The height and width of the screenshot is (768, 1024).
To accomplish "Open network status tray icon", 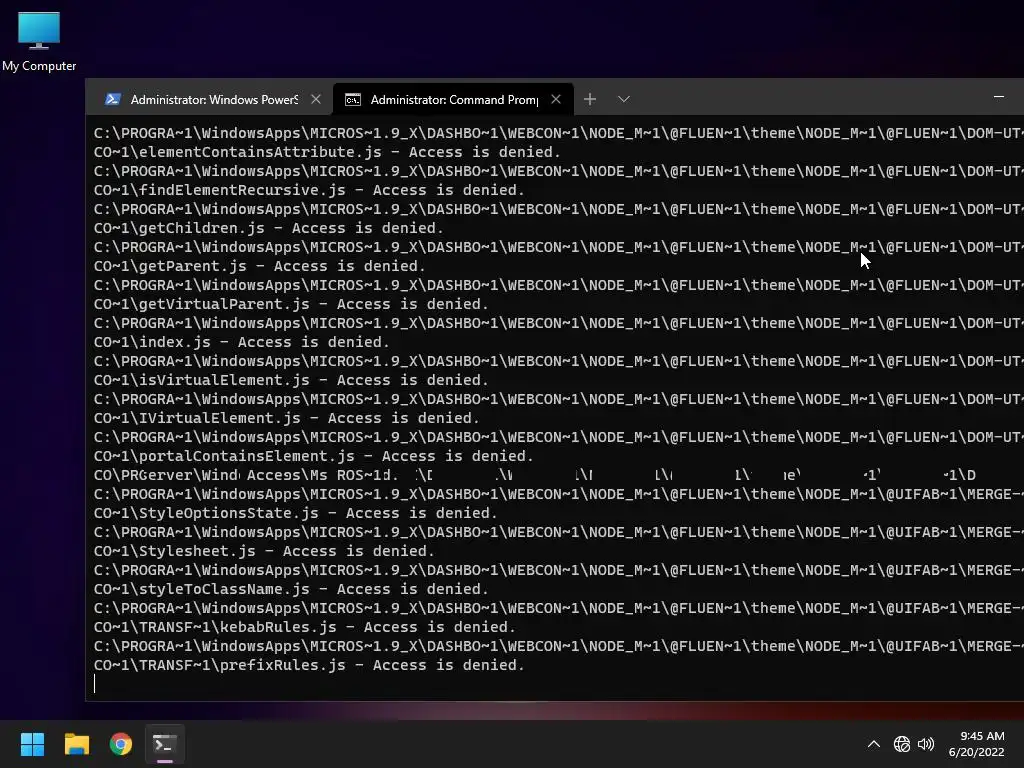I will (902, 744).
